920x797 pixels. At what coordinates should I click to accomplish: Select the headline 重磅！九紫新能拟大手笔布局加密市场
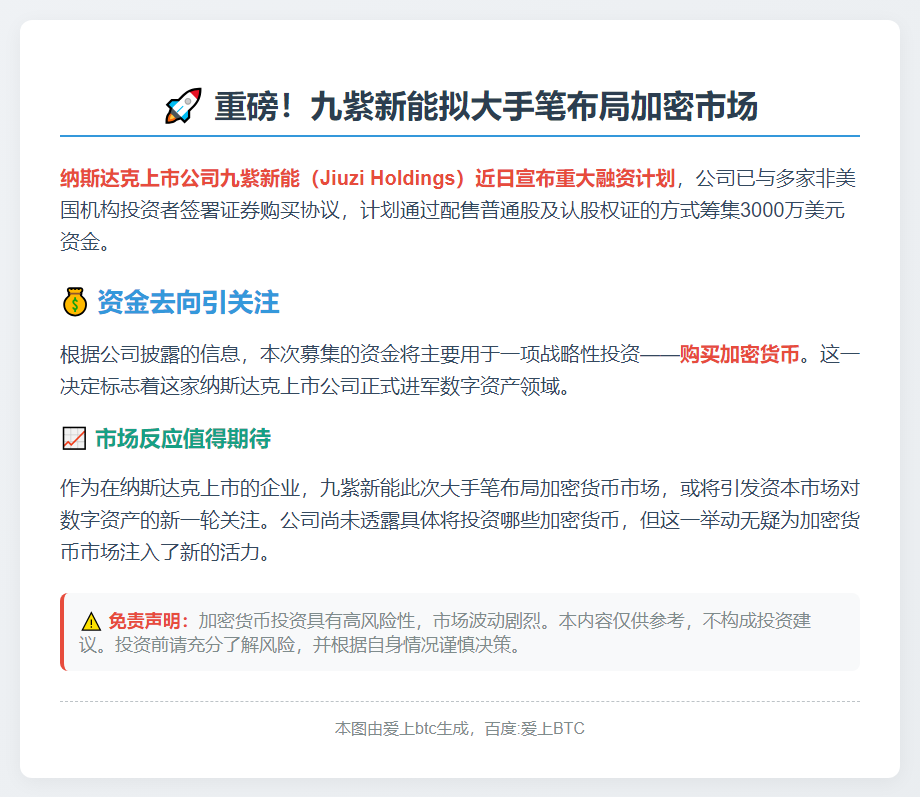[485, 106]
